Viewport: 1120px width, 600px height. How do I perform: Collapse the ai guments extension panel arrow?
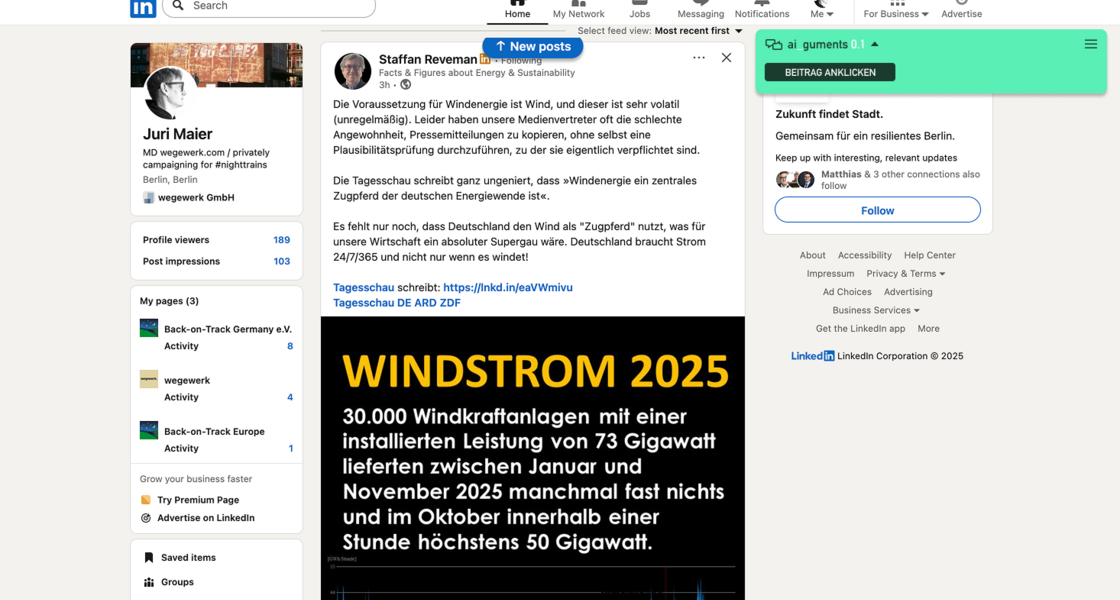pos(875,45)
